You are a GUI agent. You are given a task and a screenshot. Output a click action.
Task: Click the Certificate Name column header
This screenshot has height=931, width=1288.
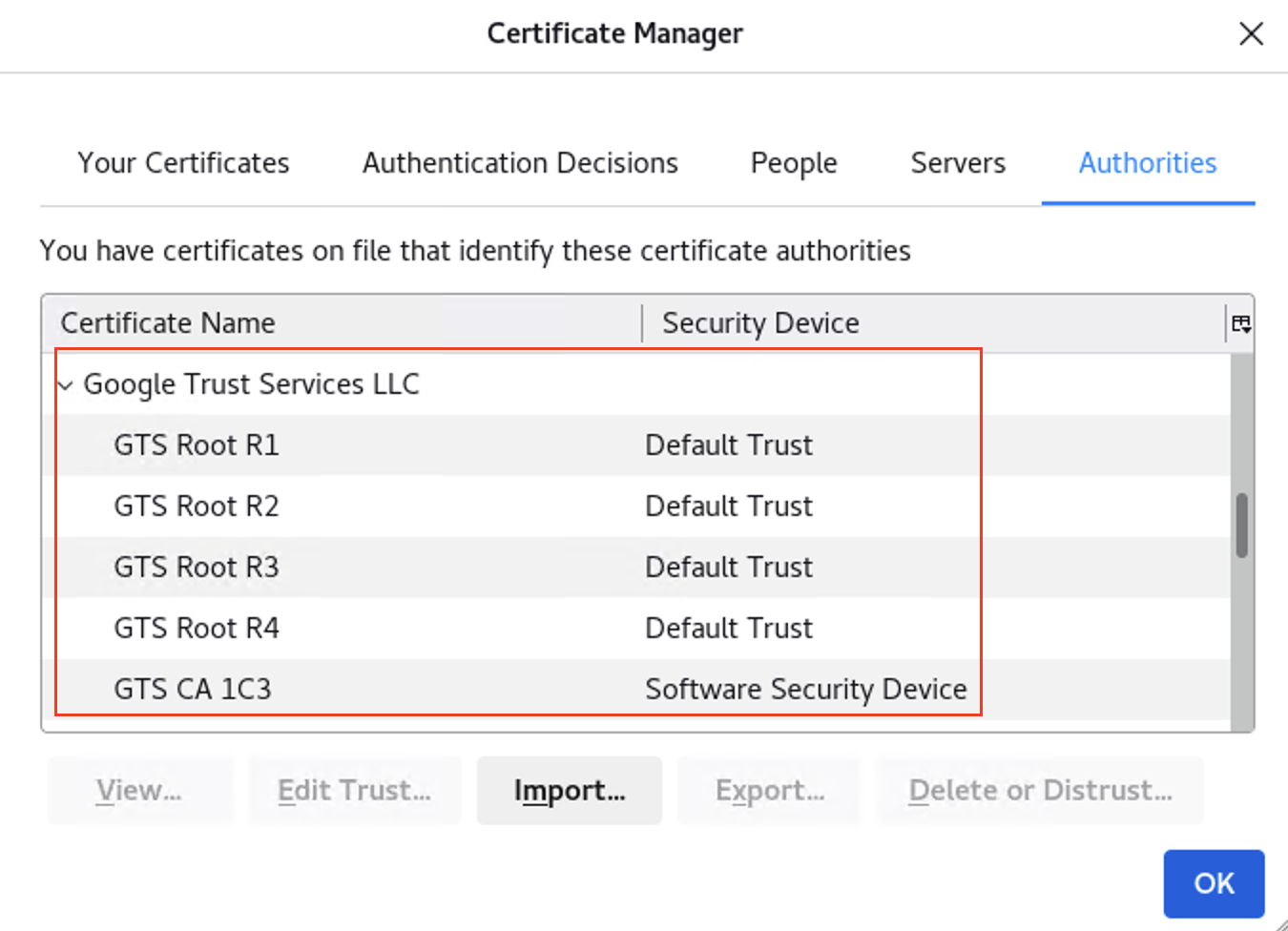(x=168, y=323)
